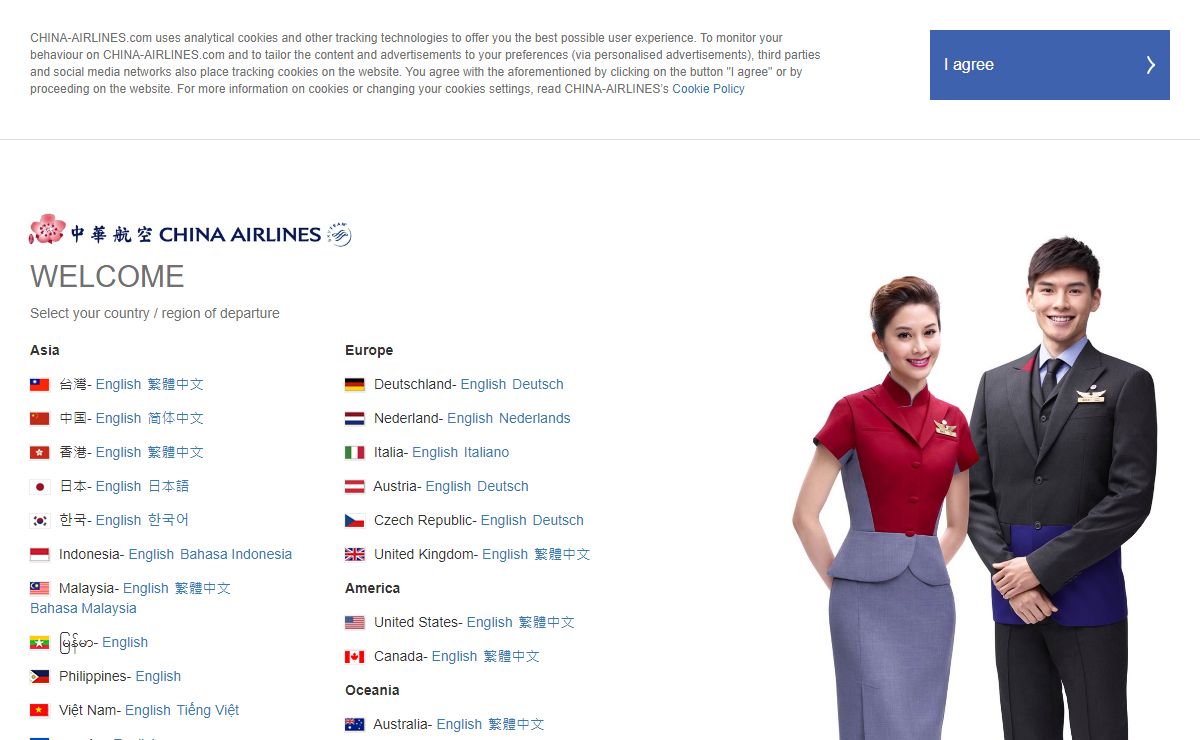Select Deutsch for Deutschland
Viewport: 1200px width, 740px height.
538,384
